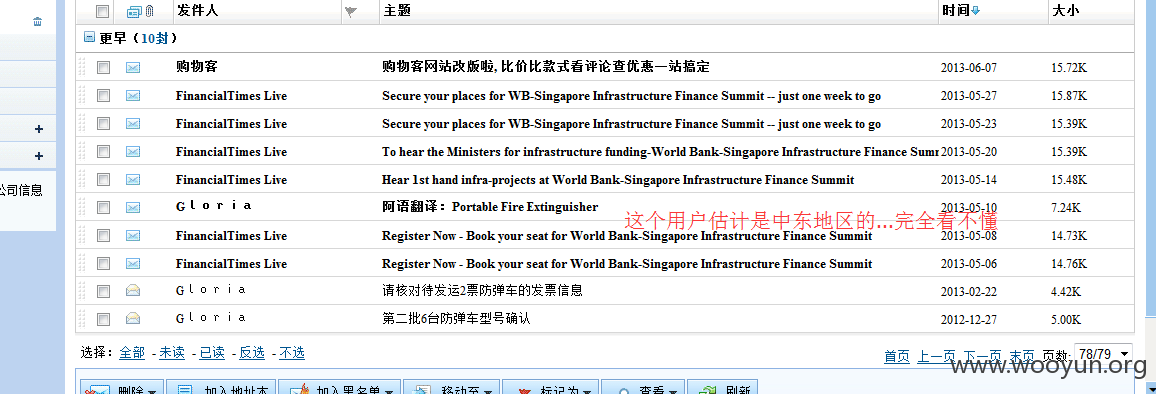Screen dimensions: 1156x394
Task: Click the attachment paperclip icon in column header
Action: click(x=149, y=11)
